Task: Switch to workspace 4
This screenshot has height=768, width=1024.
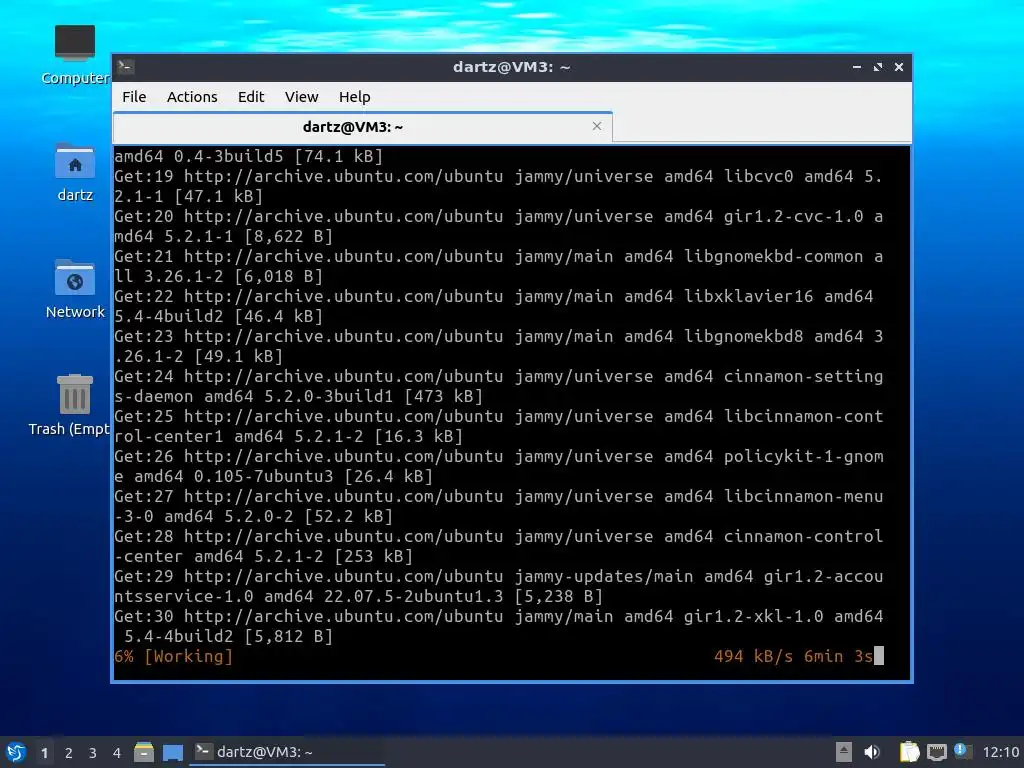Action: point(117,753)
